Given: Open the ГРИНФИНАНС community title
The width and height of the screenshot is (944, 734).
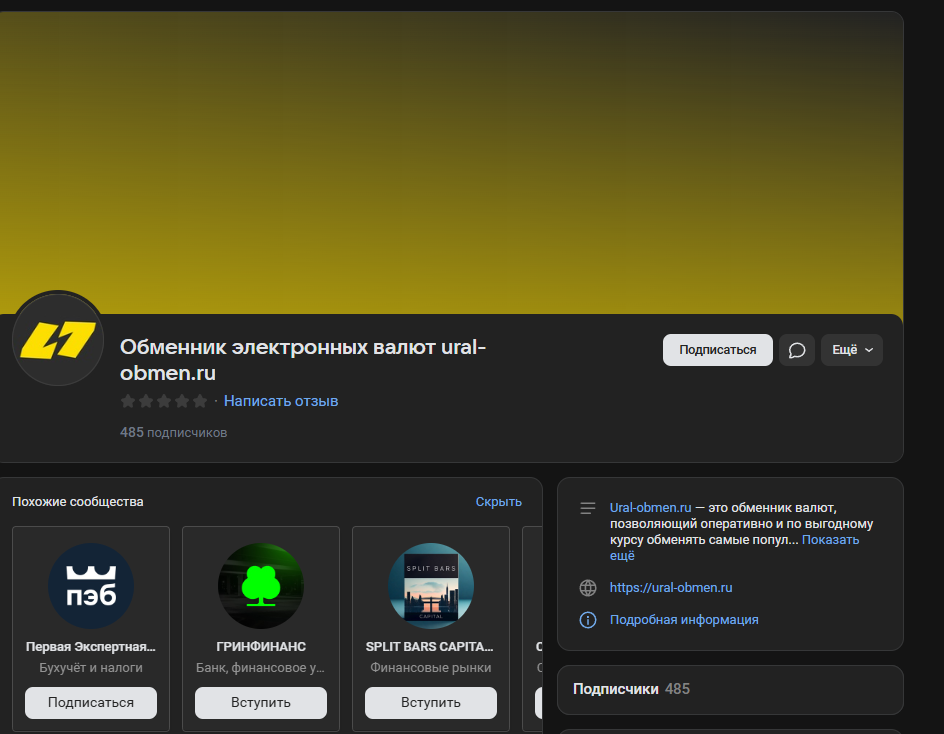Looking at the screenshot, I should point(261,647).
